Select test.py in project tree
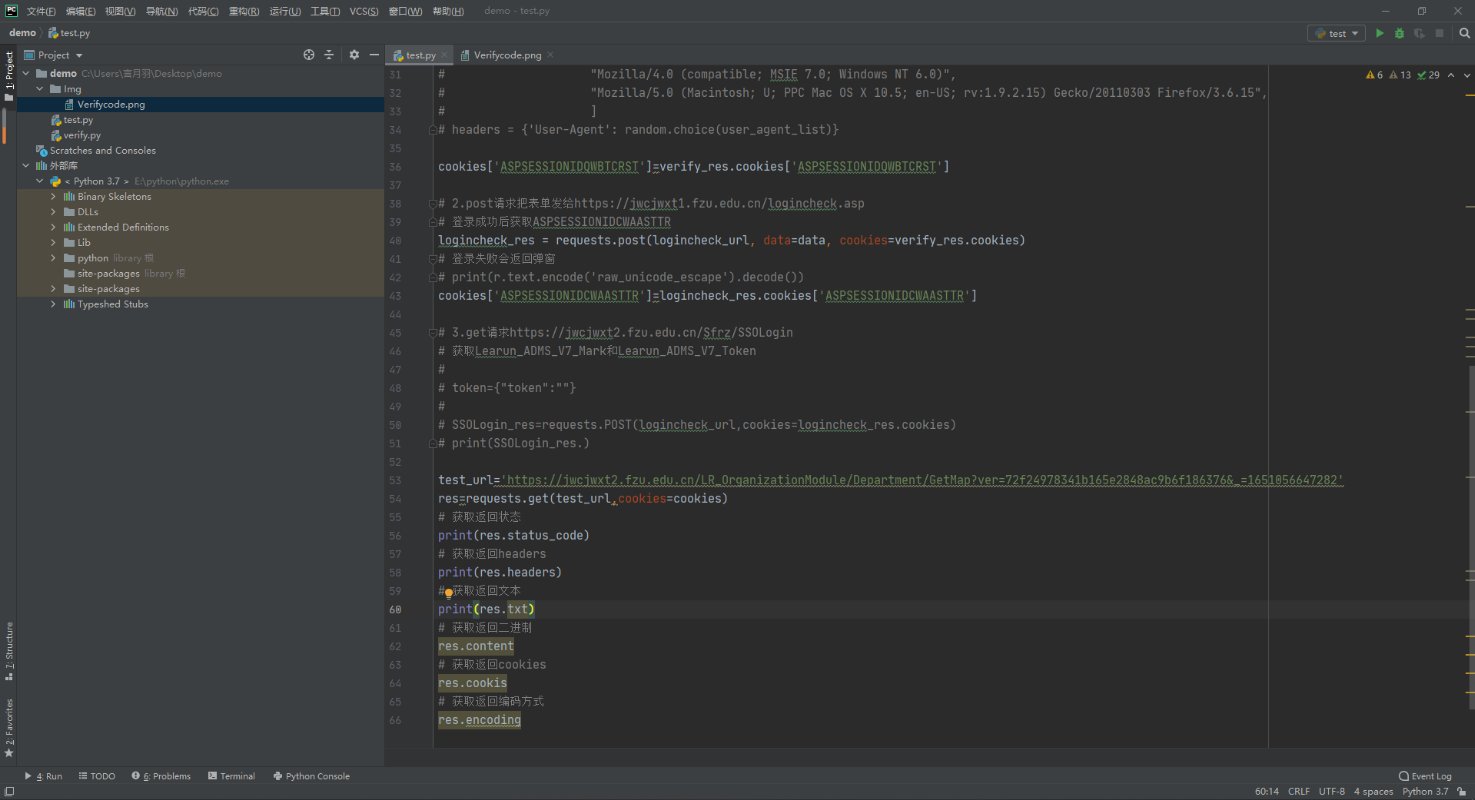This screenshot has height=800, width=1475. point(78,120)
